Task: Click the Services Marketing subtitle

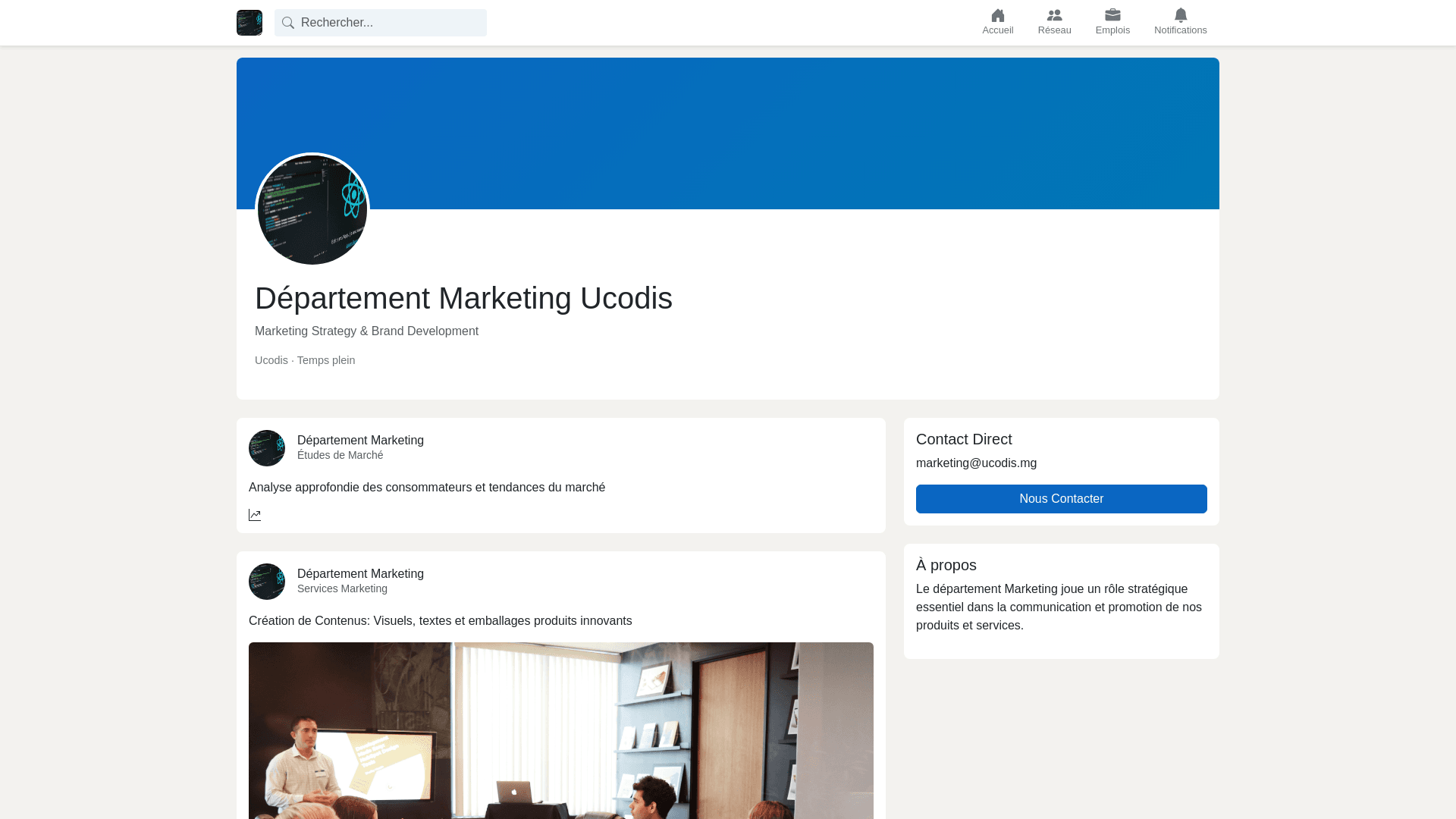Action: (342, 588)
